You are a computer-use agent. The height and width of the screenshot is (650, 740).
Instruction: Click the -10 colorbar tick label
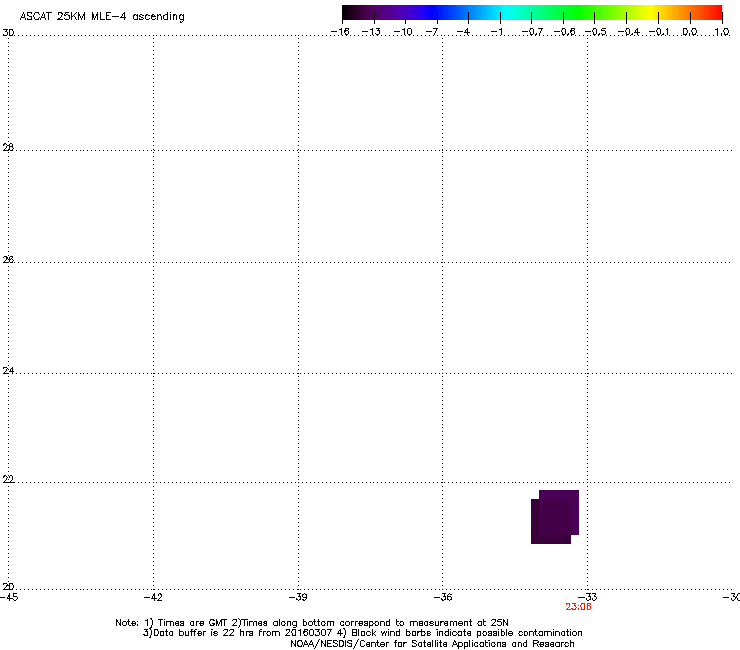403,32
